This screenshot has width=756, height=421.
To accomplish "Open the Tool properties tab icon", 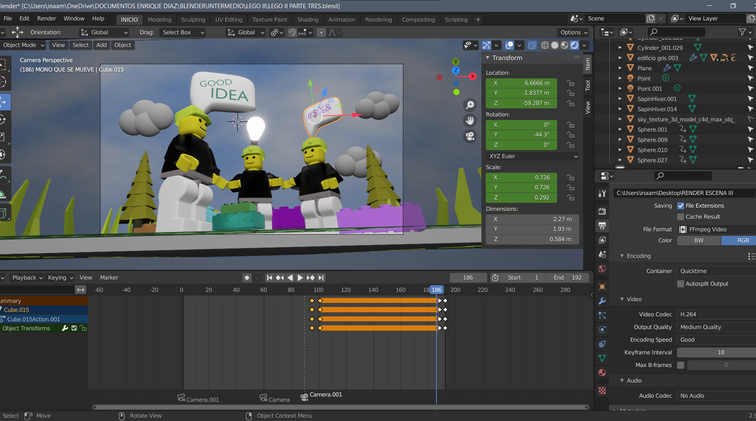I will tap(602, 193).
